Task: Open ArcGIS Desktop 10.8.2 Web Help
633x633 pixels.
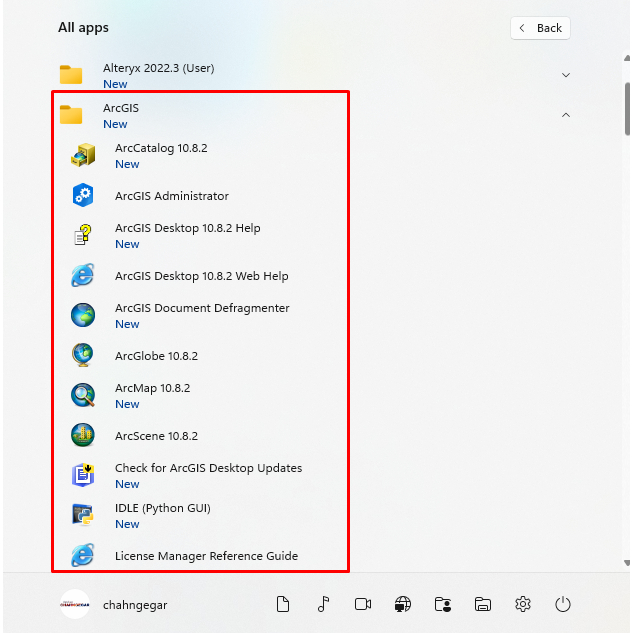Action: tap(201, 276)
